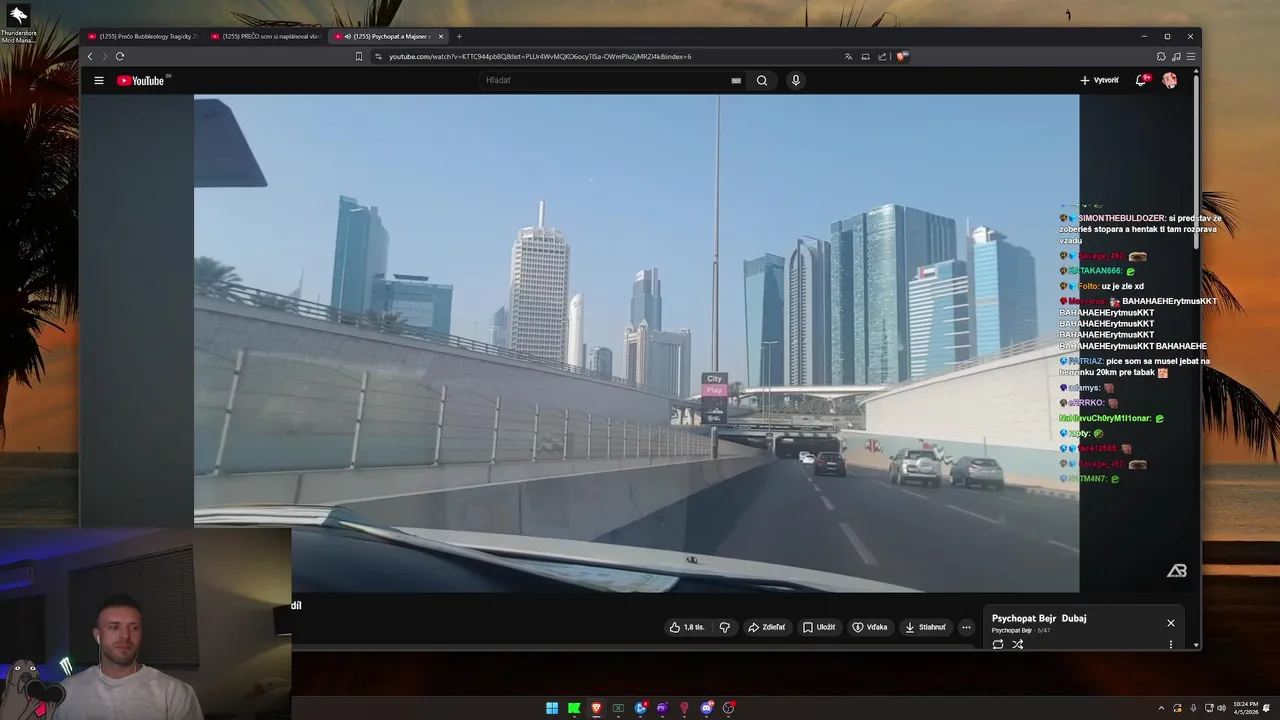Open the OBS Studio taskbar icon
1280x720 pixels.
point(729,708)
